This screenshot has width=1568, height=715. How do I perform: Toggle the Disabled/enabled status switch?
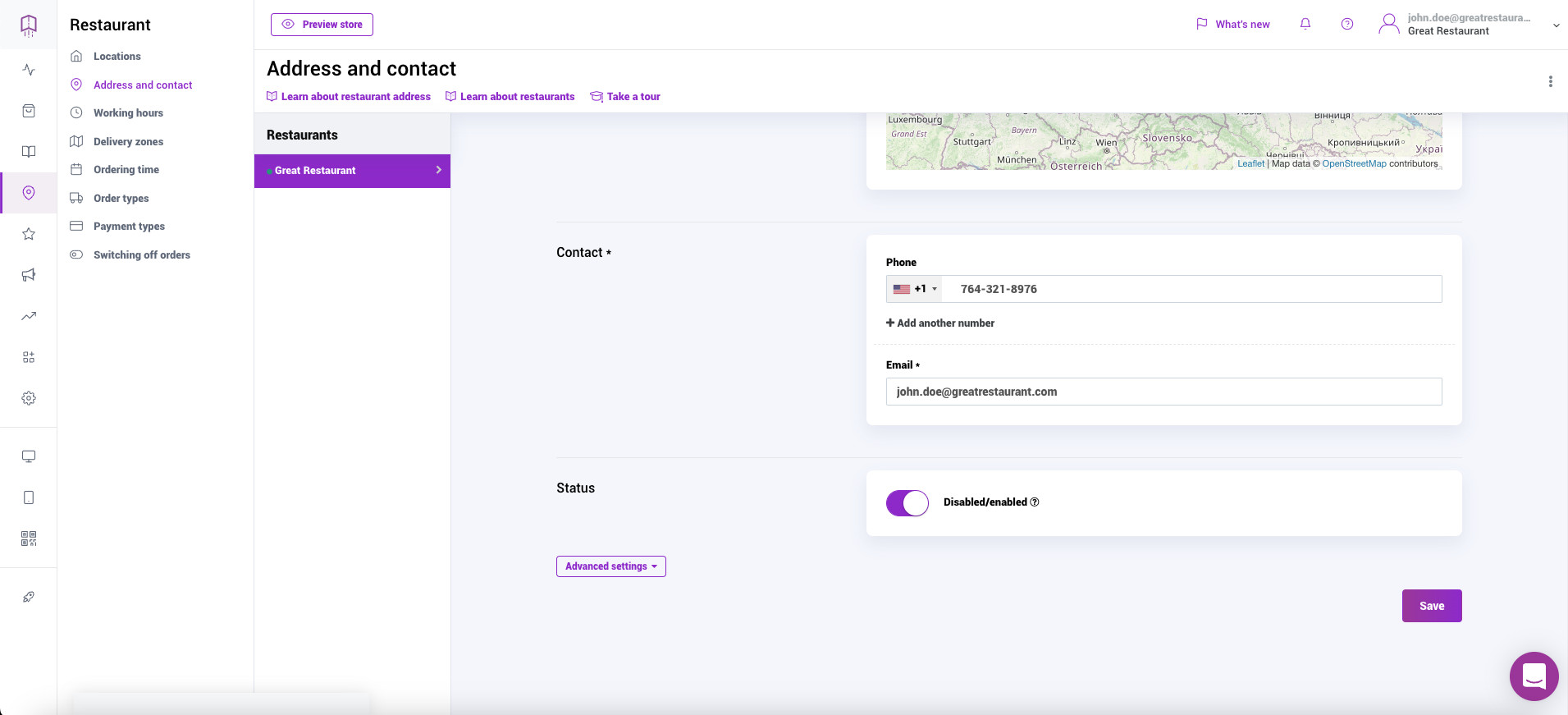click(x=907, y=502)
